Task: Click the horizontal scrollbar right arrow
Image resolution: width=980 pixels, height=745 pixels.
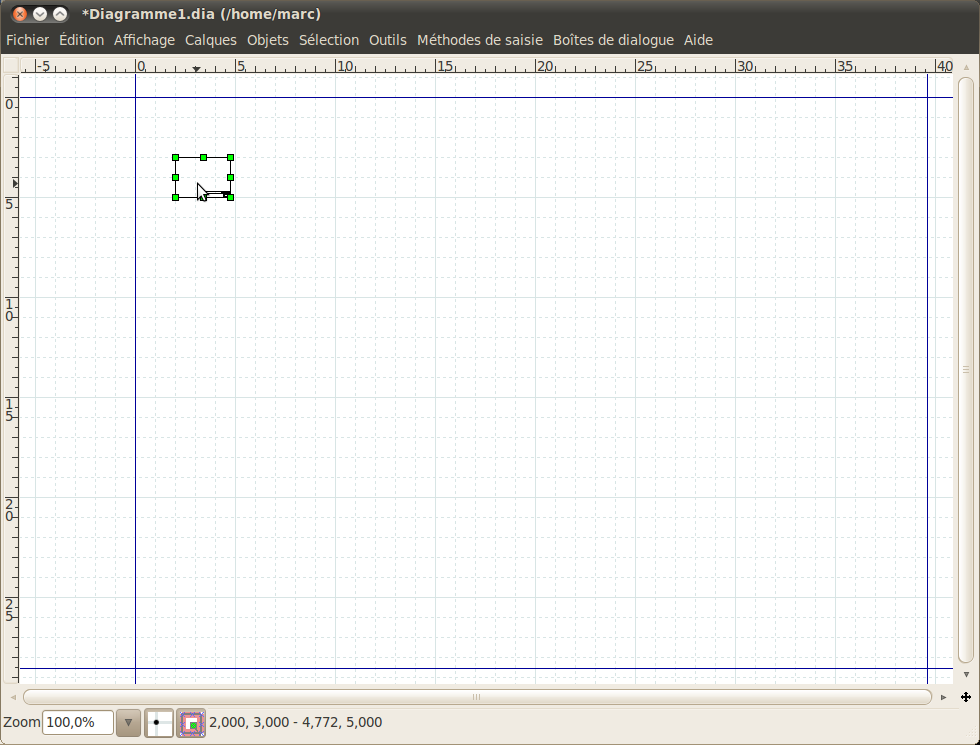Action: pyautogui.click(x=944, y=697)
